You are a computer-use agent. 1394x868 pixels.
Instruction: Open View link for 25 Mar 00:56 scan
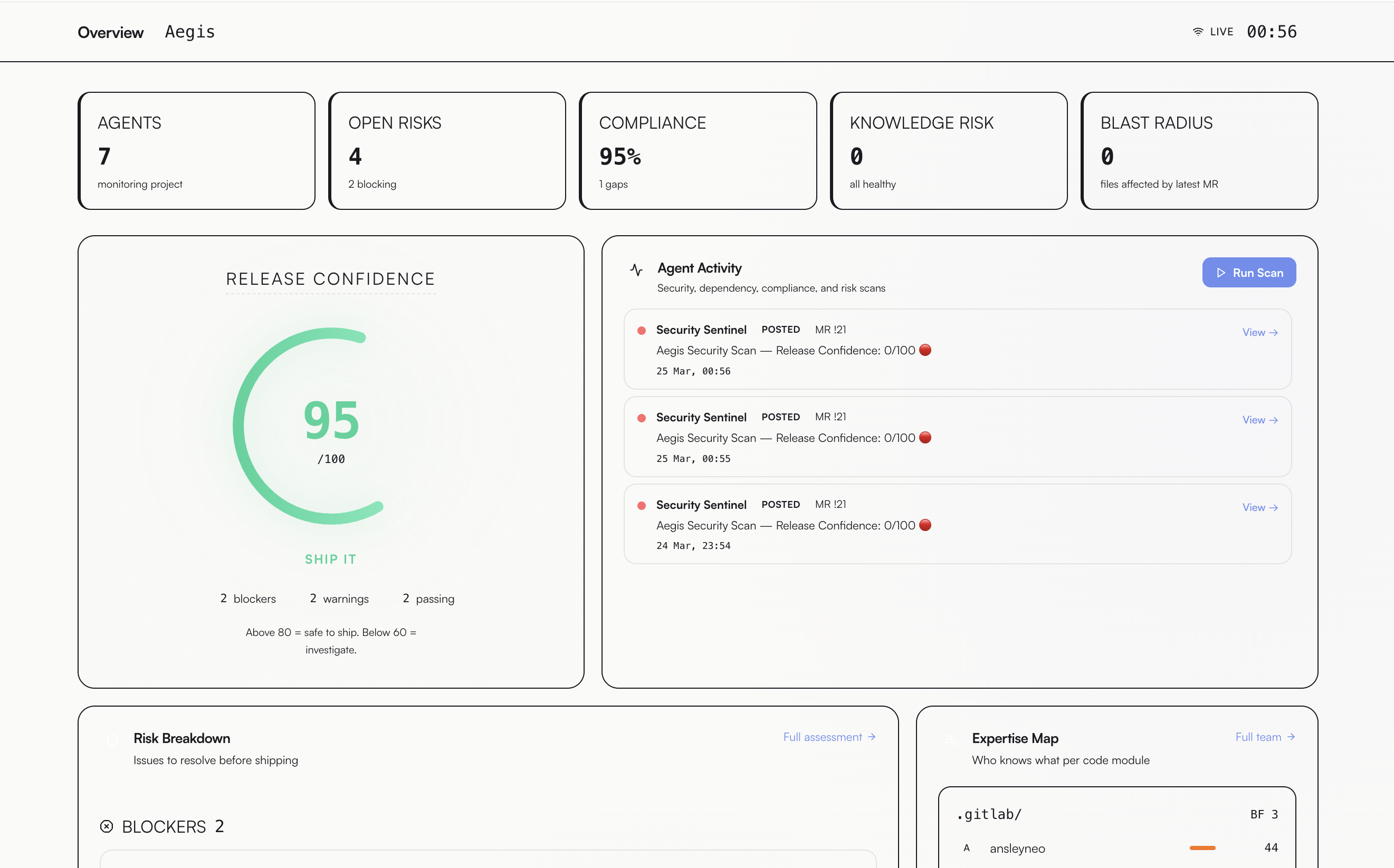[1259, 332]
